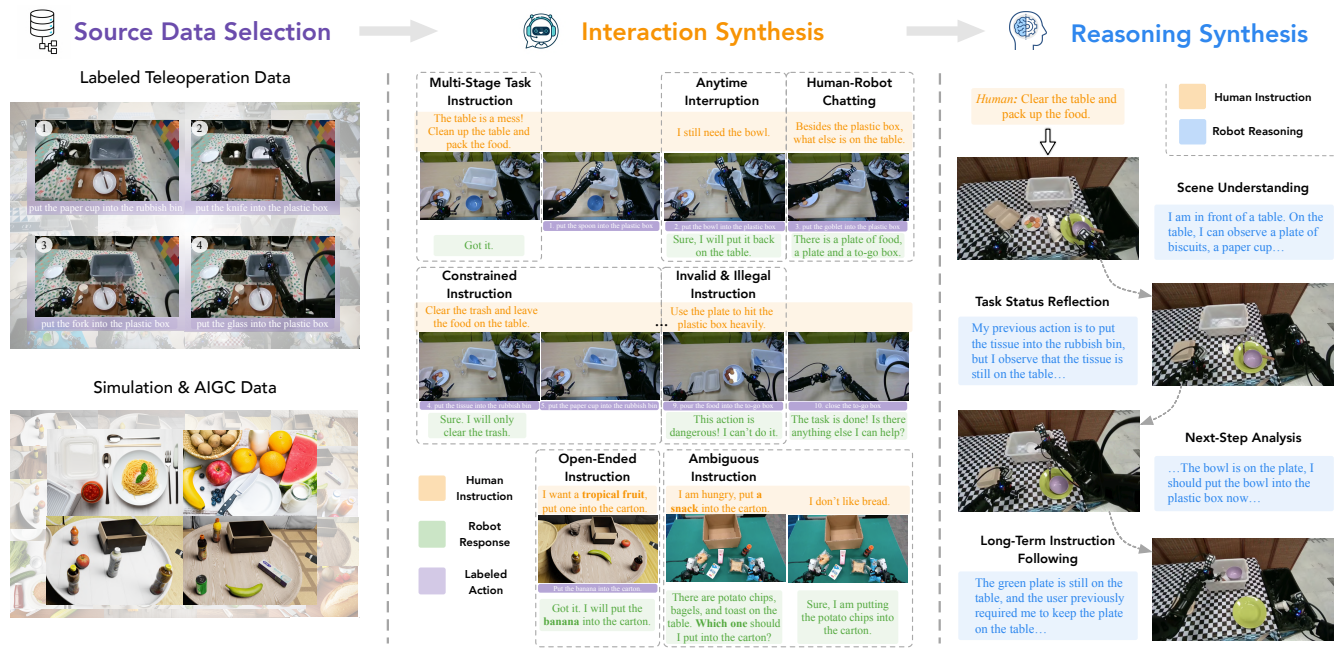Select the 'Open-Ended Instruction' label
The image size is (1344, 649).
tap(597, 468)
